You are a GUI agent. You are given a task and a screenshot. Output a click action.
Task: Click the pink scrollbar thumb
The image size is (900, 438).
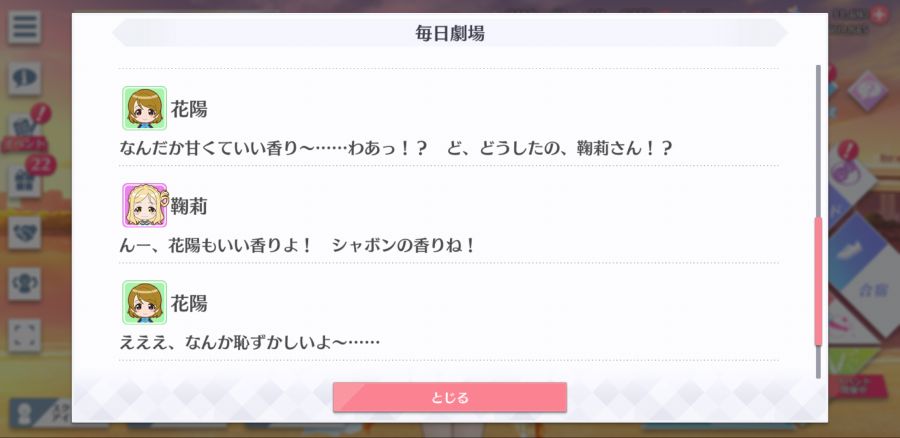[818, 281]
